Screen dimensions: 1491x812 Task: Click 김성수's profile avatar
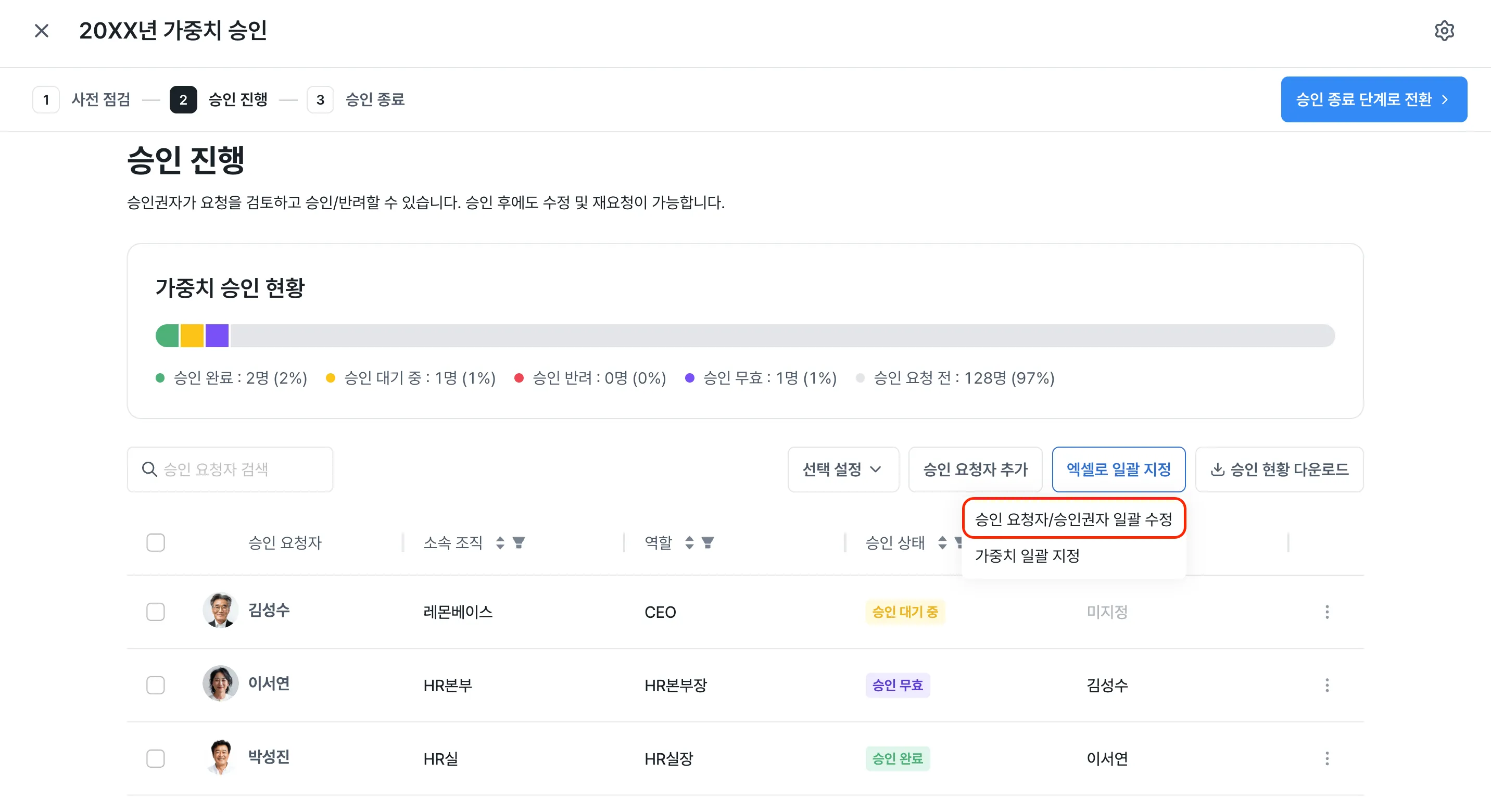click(220, 611)
